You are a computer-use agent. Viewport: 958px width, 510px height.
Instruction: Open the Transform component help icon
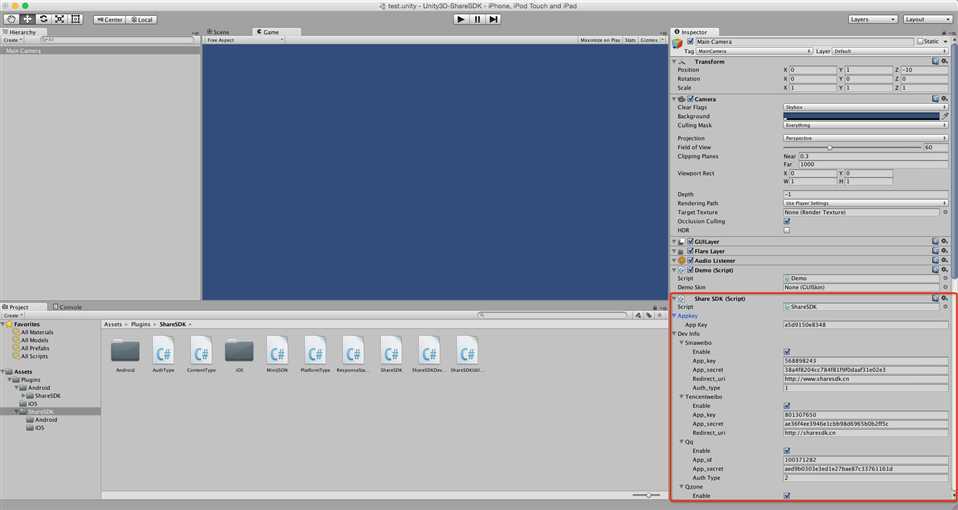click(935, 62)
